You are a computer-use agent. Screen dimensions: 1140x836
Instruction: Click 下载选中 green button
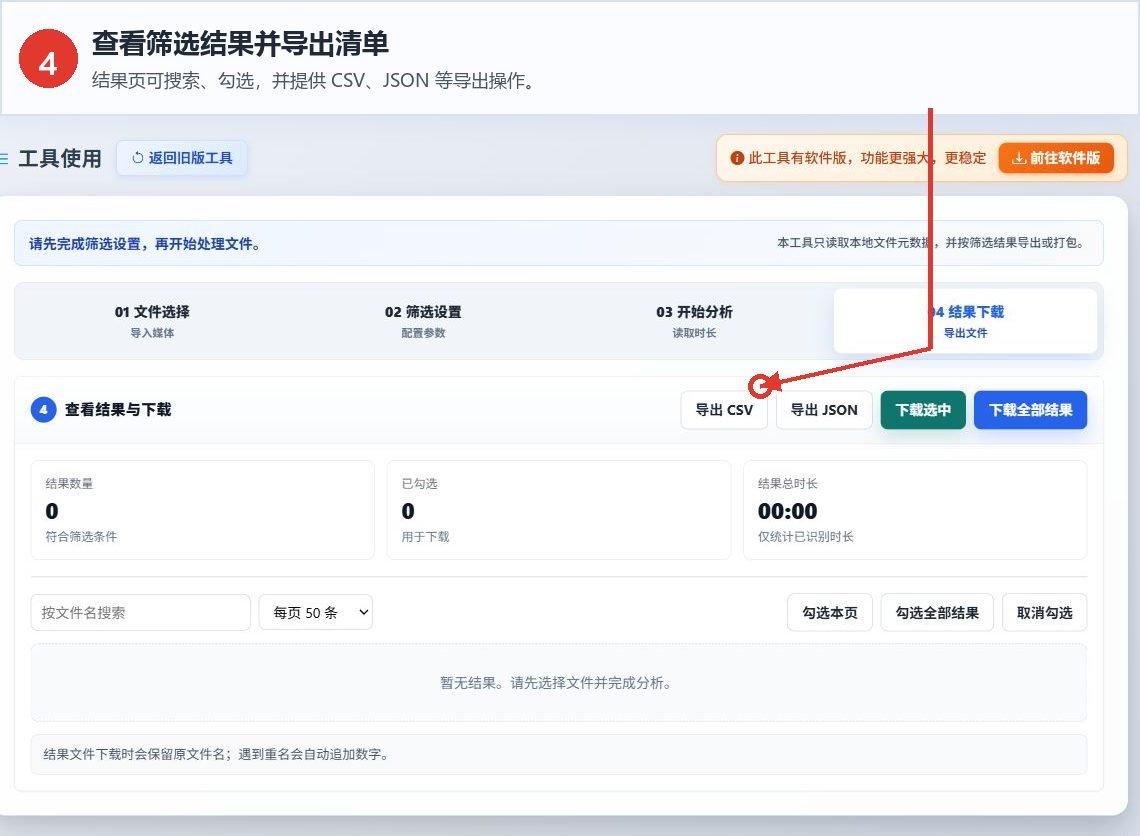click(x=923, y=410)
